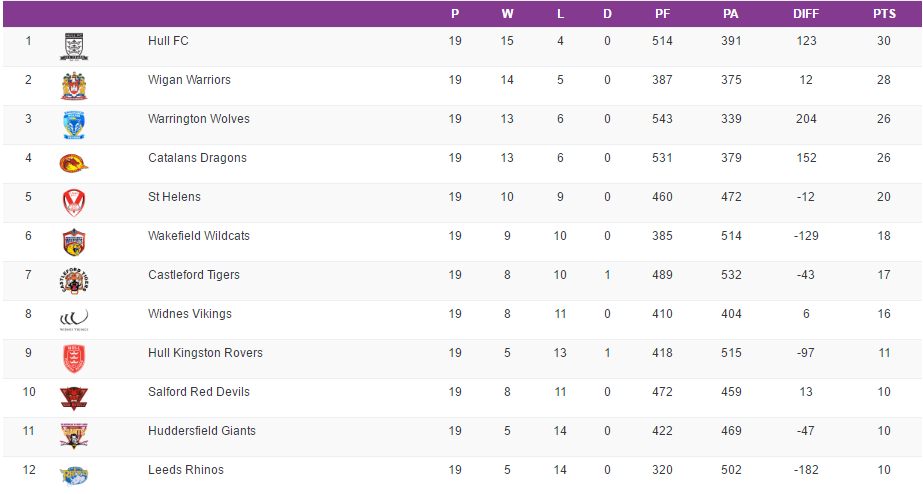Click the St Helens club crest
923x494 pixels.
tap(74, 202)
